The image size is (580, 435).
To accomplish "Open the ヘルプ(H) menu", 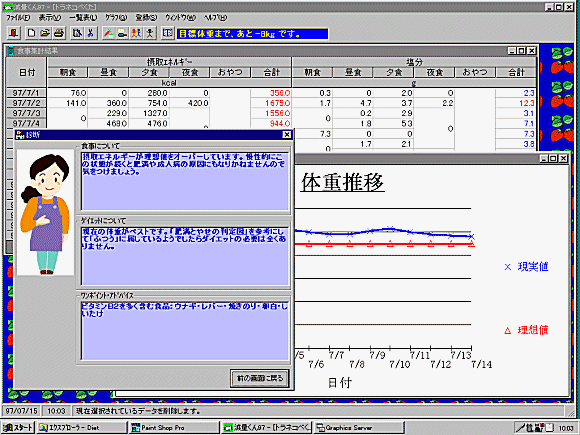I will [215, 17].
